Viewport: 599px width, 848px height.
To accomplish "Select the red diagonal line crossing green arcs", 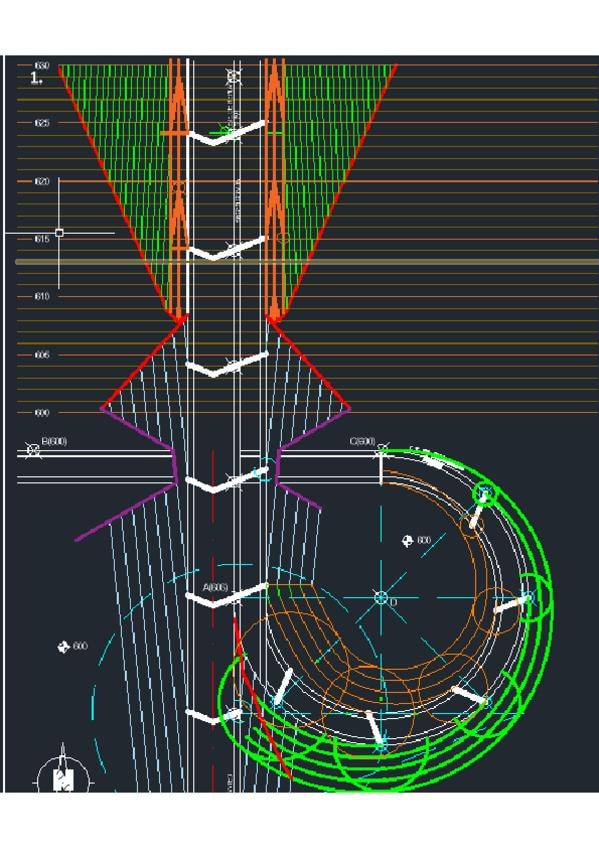I will (261, 697).
